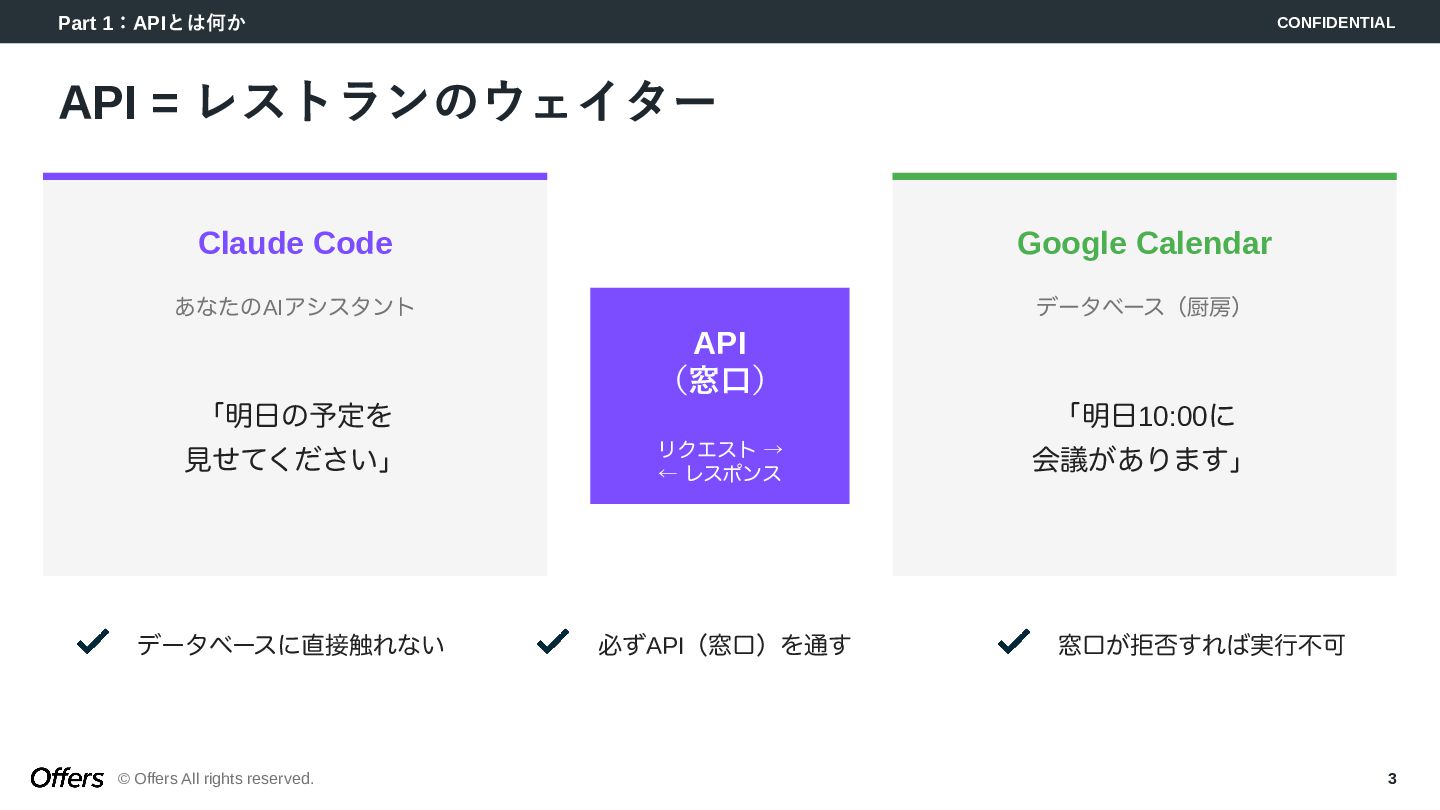
Task: Click the CONFIDENTIAL label in the header
Action: pos(1335,22)
